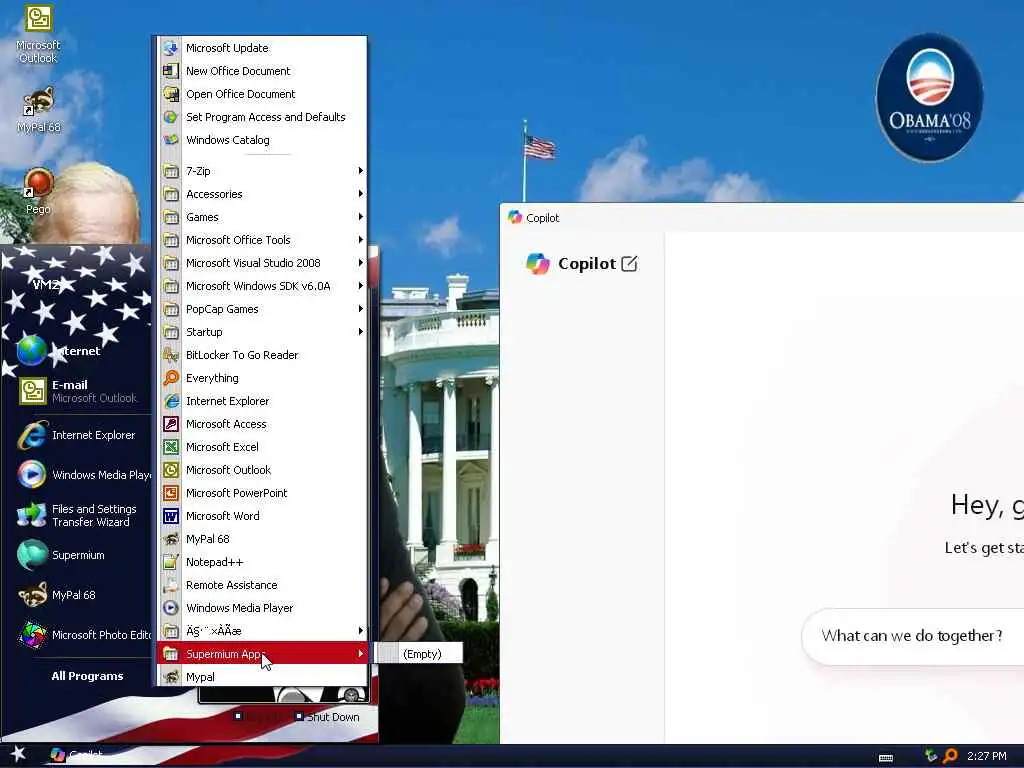The height and width of the screenshot is (768, 1024).
Task: Click the Microsoft Update icon in programs menu
Action: pyautogui.click(x=170, y=48)
